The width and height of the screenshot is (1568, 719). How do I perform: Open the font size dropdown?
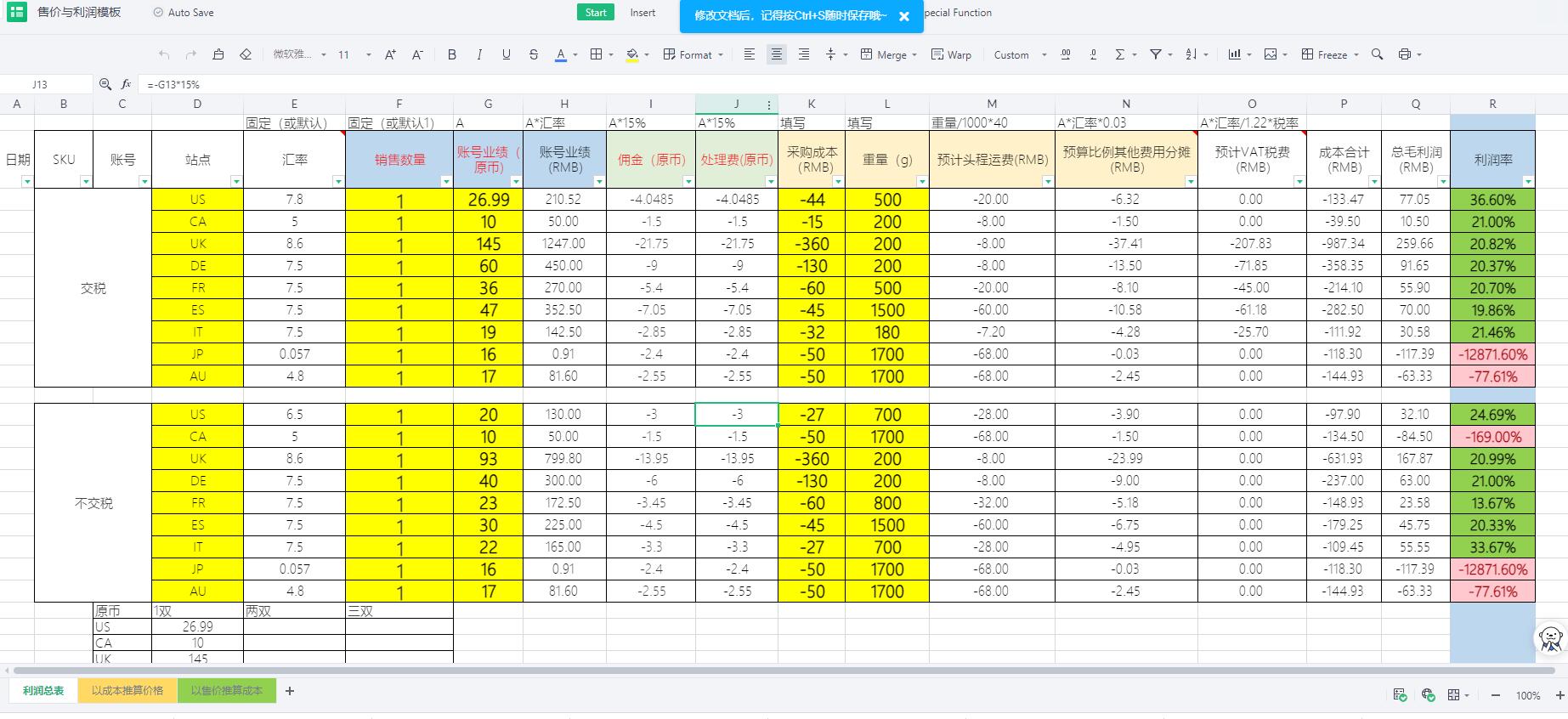(368, 54)
